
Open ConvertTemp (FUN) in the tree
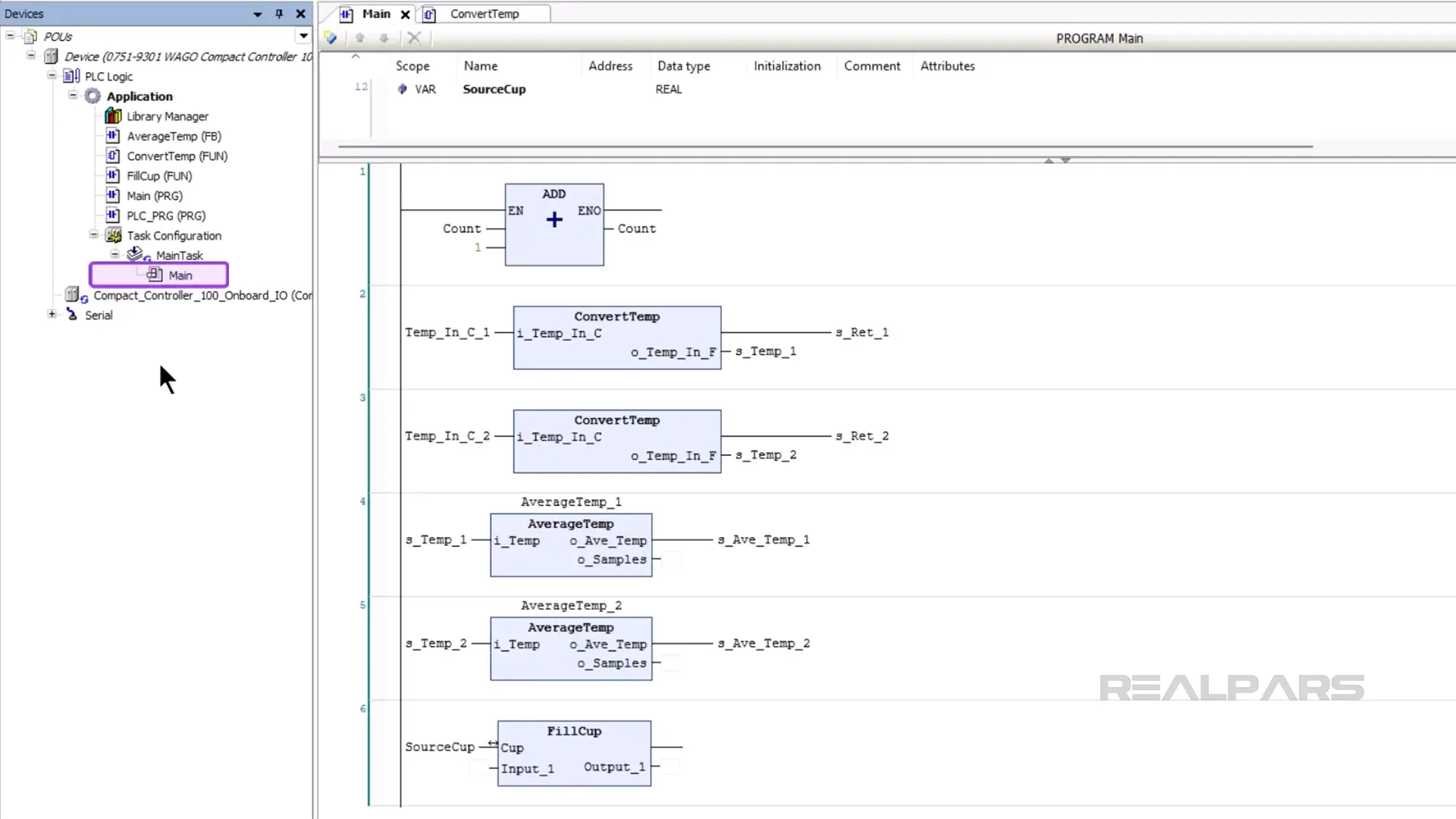[x=177, y=155]
